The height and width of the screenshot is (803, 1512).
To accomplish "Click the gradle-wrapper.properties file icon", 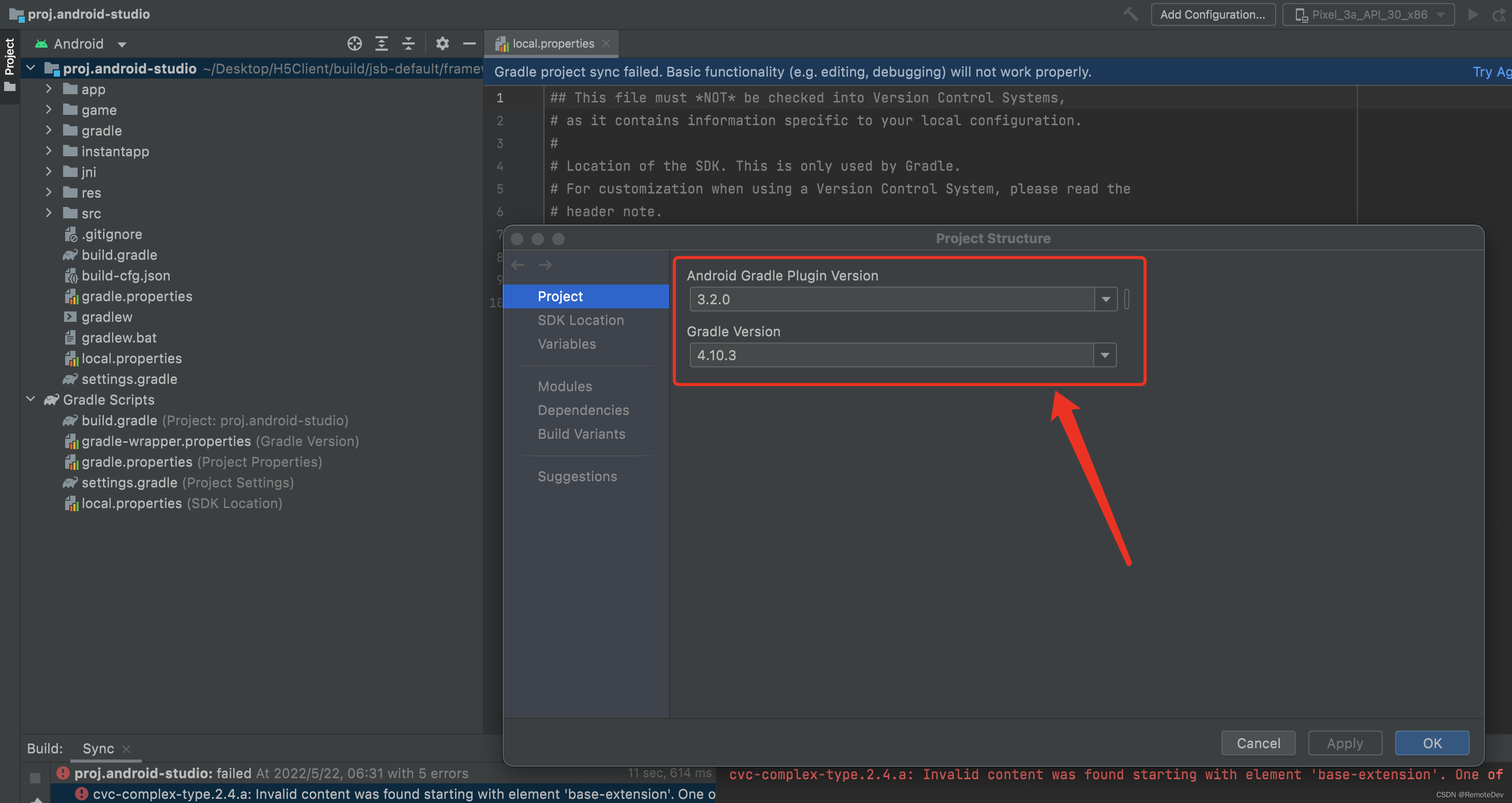I will click(x=71, y=441).
